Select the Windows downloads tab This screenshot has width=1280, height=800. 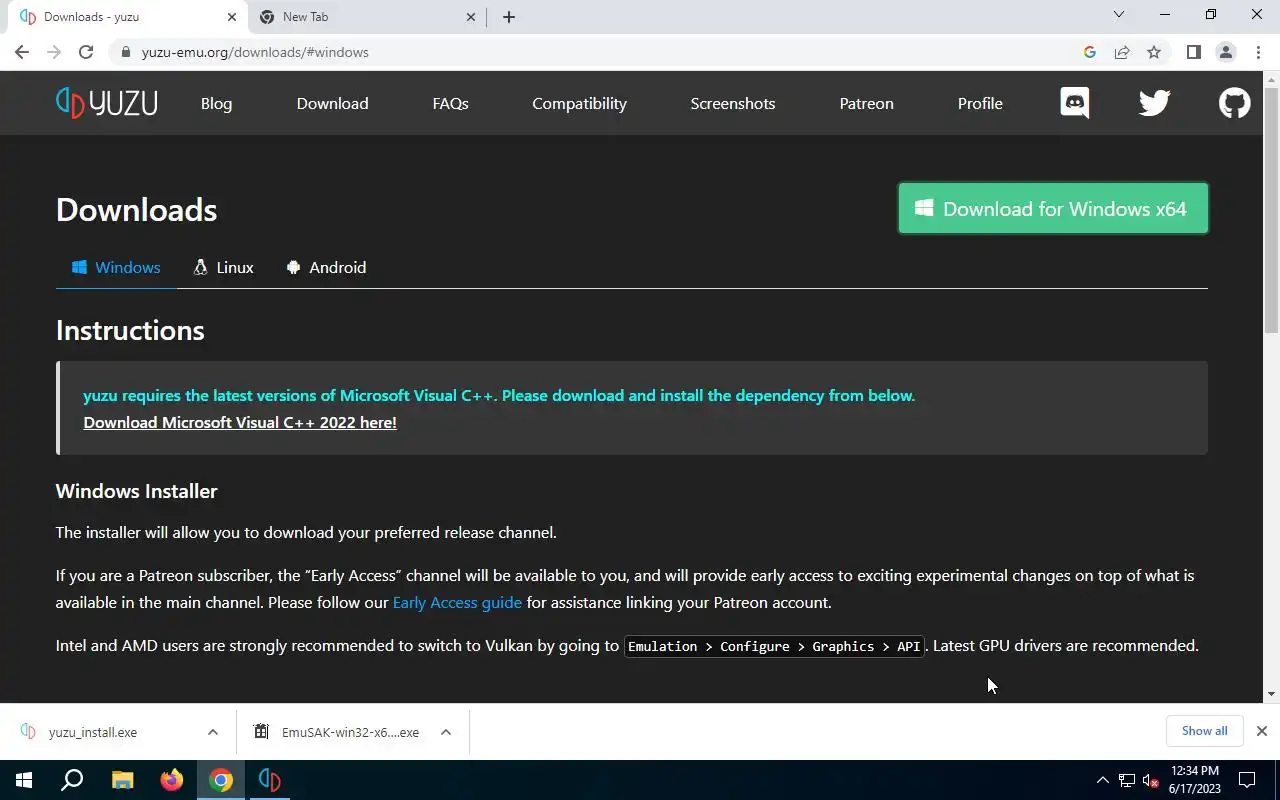tap(116, 267)
